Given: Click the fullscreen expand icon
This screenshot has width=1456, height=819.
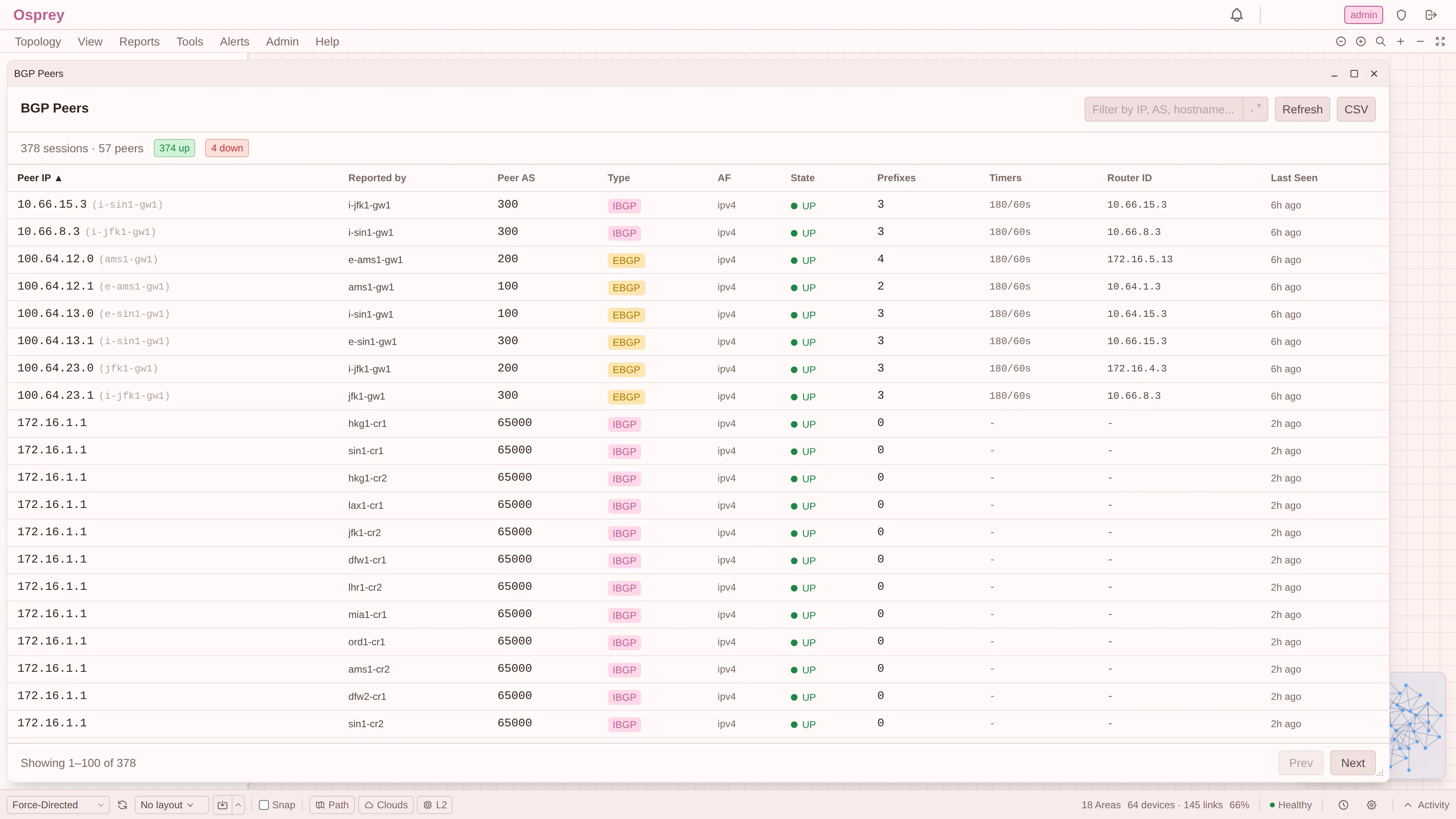Looking at the screenshot, I should [x=1440, y=41].
